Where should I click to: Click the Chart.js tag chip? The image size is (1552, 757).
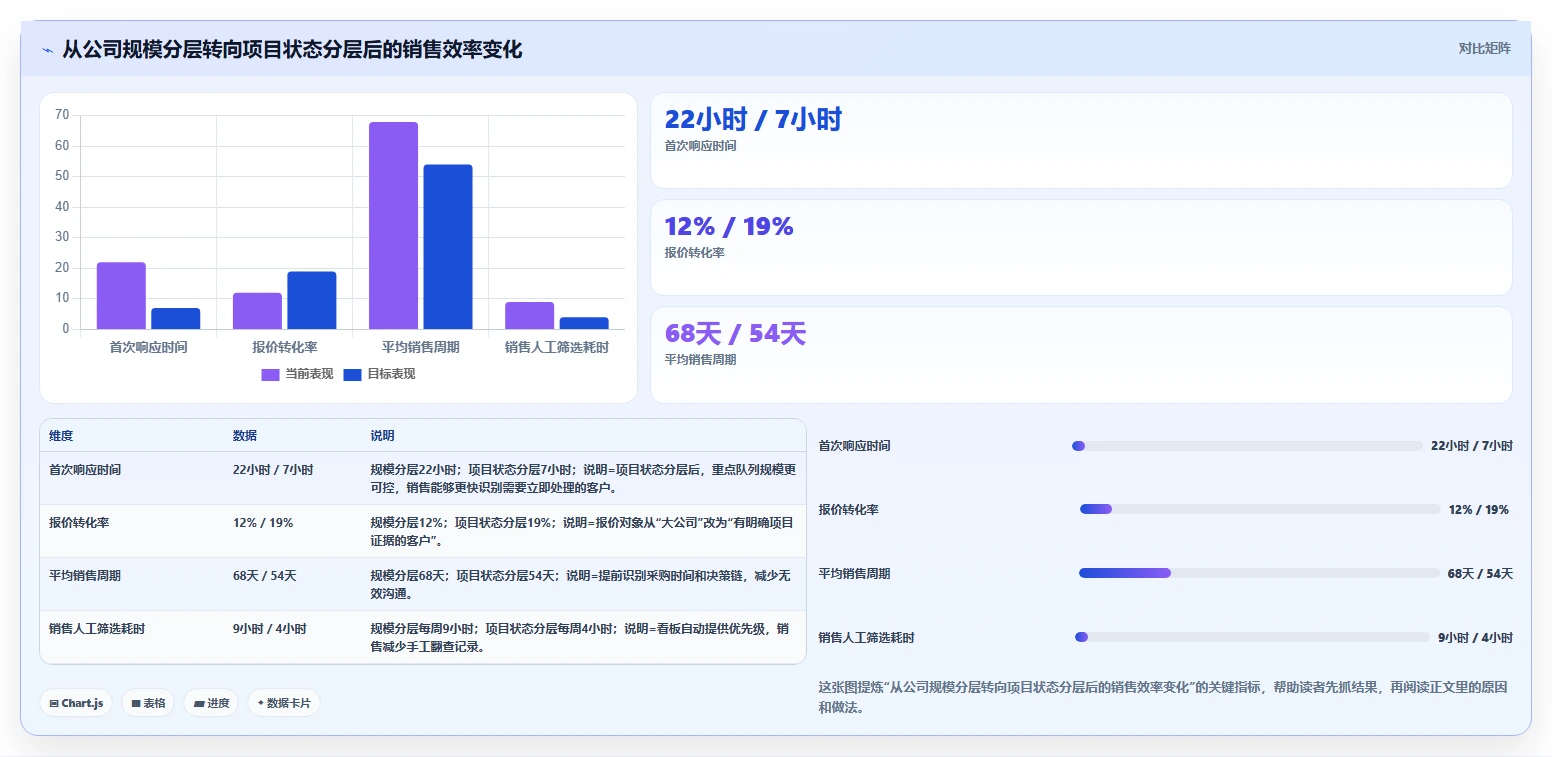pos(77,703)
